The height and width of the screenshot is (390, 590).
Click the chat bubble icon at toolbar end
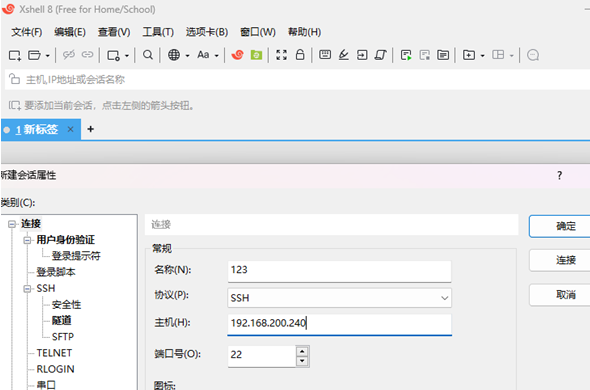[533, 55]
